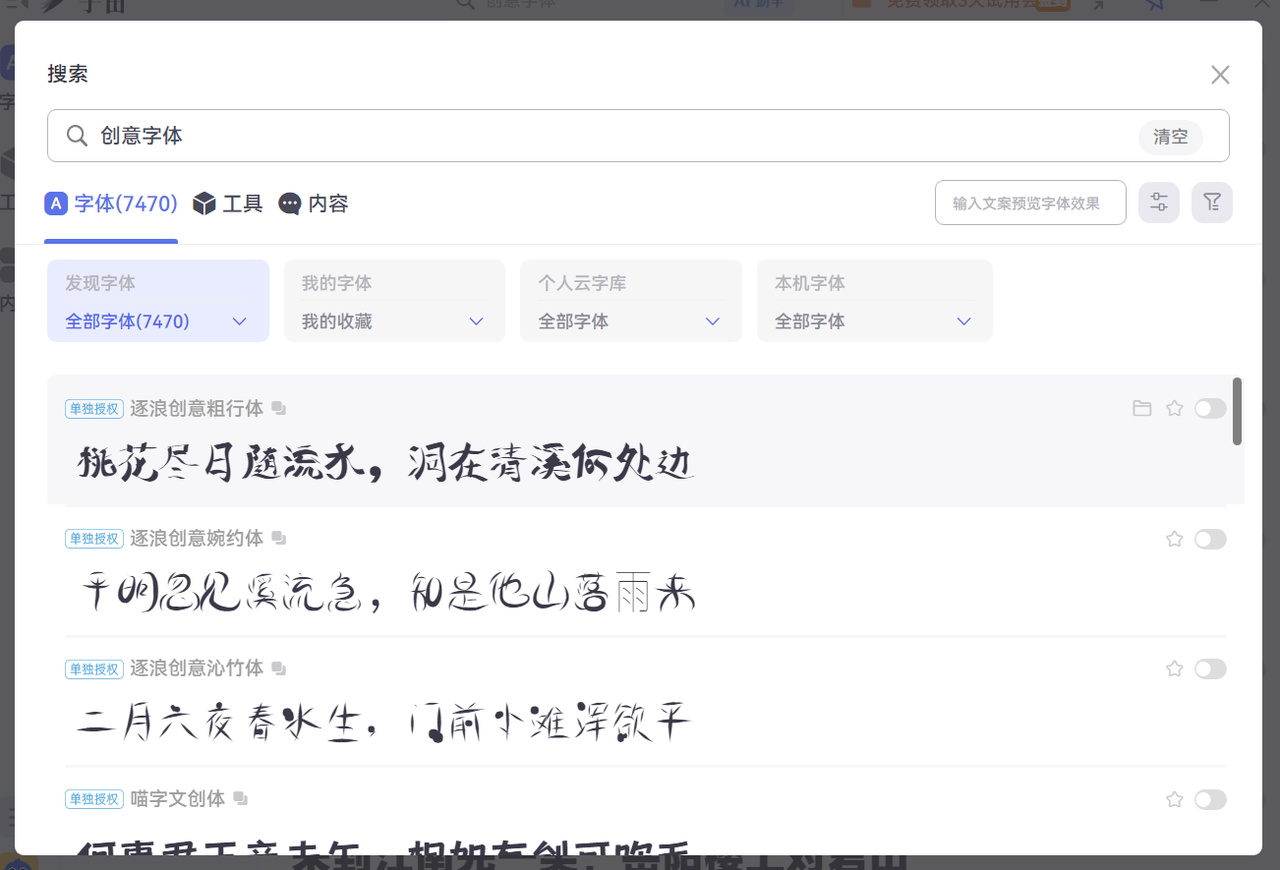Open the preview settings sliders icon
Viewport: 1280px width, 870px height.
[x=1159, y=203]
